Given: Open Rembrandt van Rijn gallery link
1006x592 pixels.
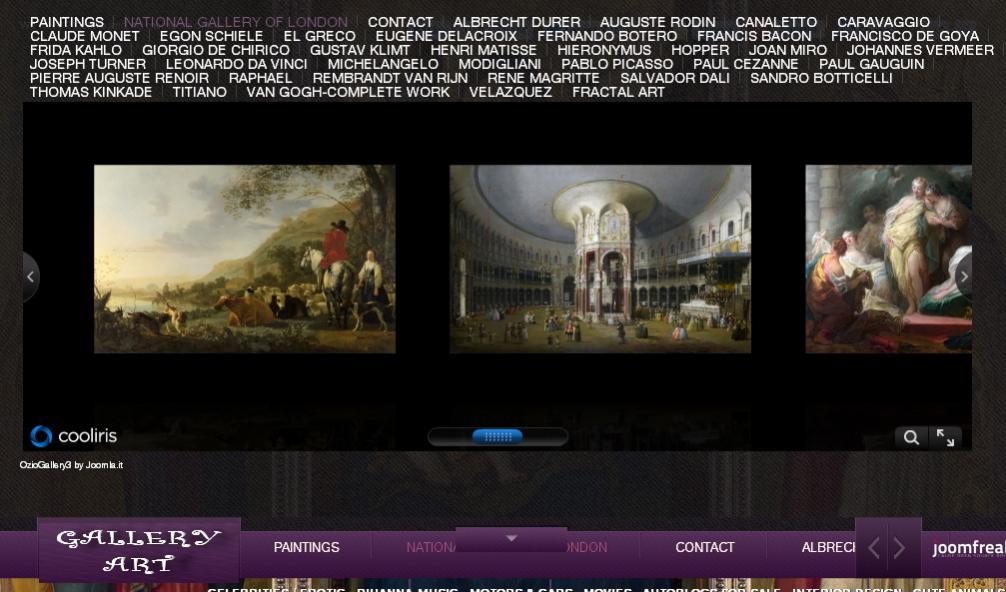Looking at the screenshot, I should click(x=390, y=78).
